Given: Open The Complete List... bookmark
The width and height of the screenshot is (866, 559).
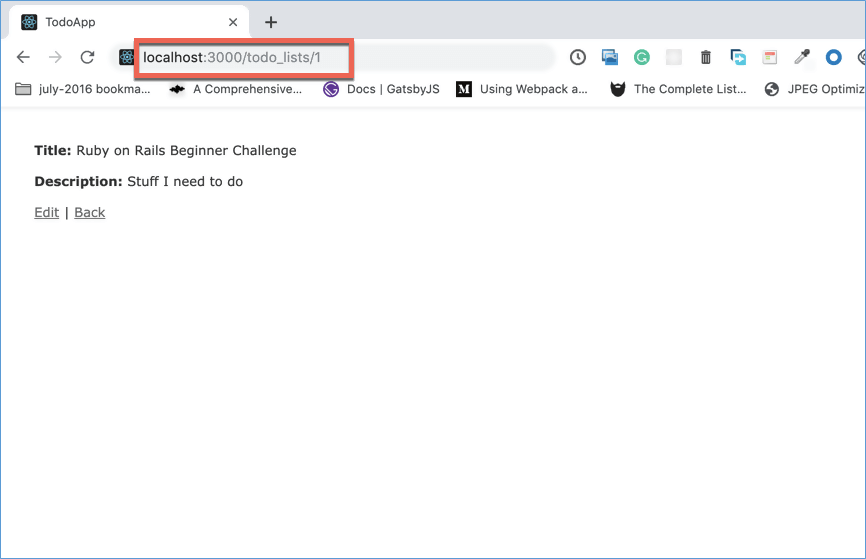Looking at the screenshot, I should pos(678,89).
